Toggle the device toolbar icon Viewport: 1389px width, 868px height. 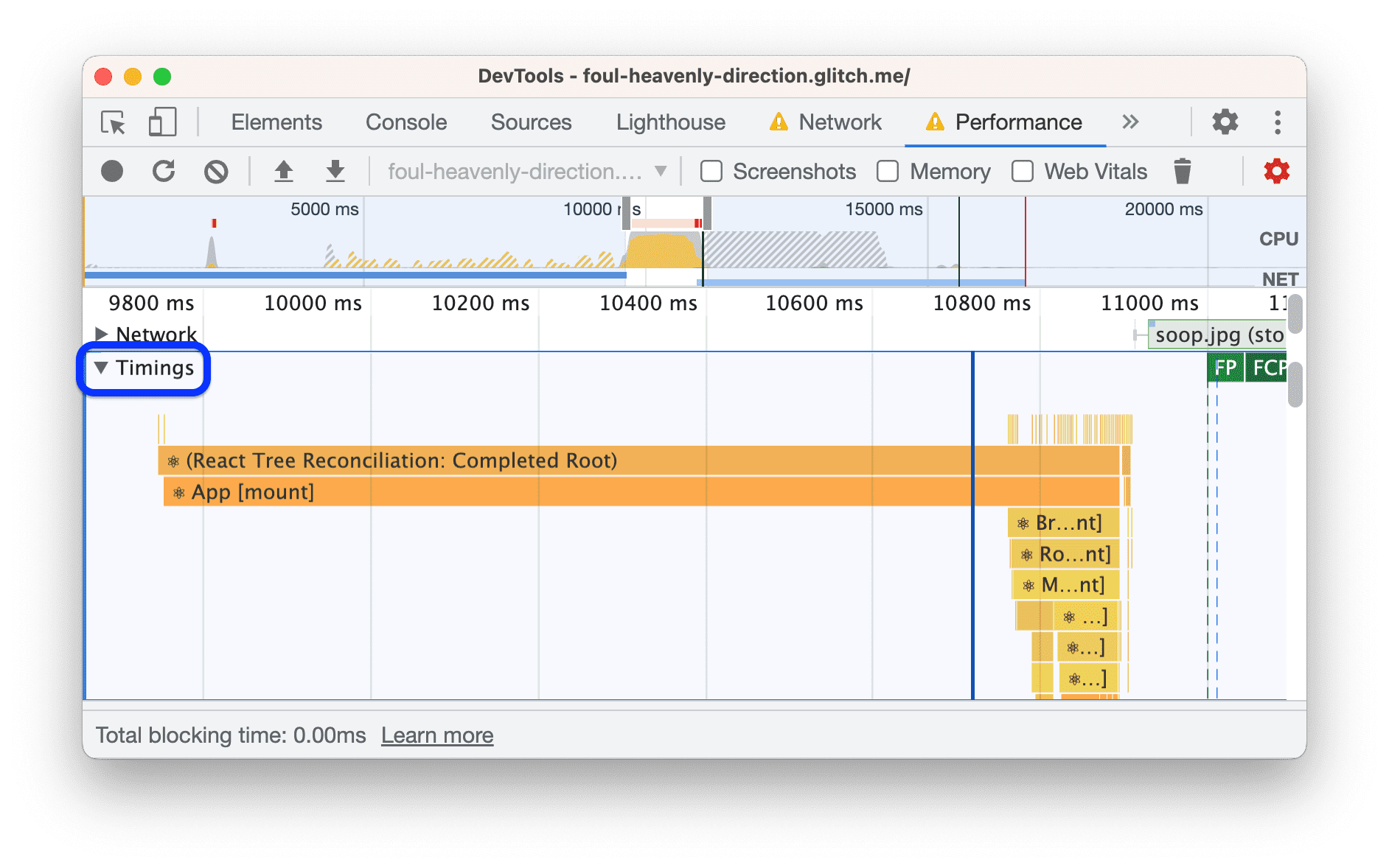[162, 122]
